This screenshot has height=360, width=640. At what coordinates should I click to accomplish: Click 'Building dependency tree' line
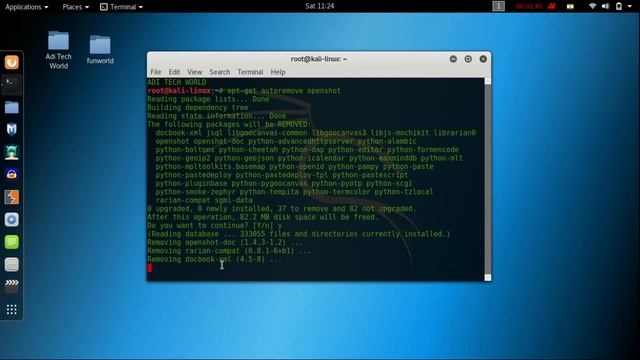[198, 108]
